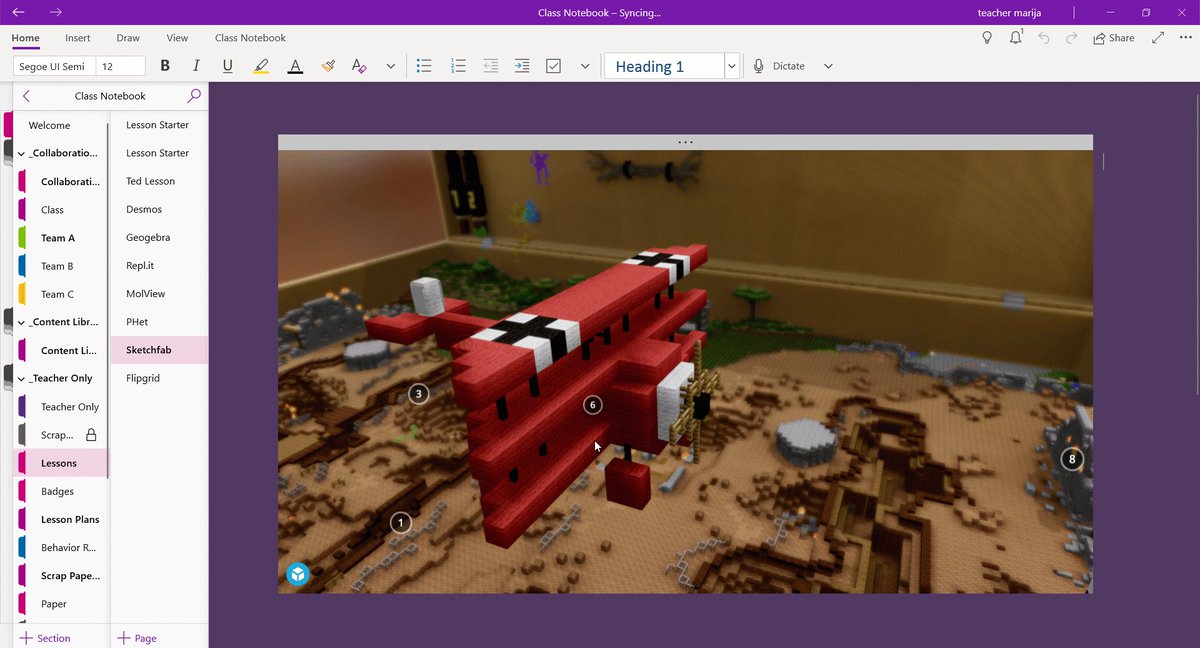
Task: Toggle the To Do tag checkbox
Action: tap(554, 66)
